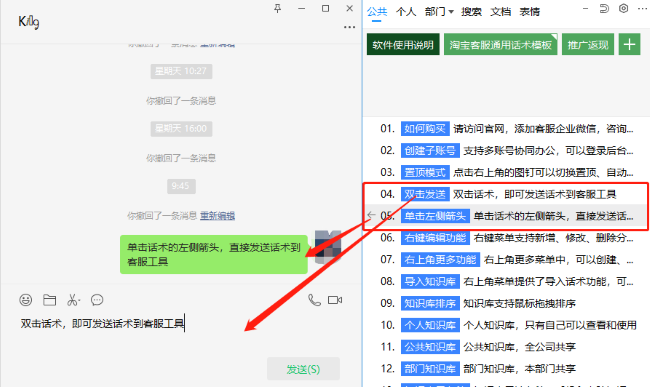Screen dimensions: 650x387
Task: Switch to the 个人 tab
Action: pyautogui.click(x=406, y=12)
